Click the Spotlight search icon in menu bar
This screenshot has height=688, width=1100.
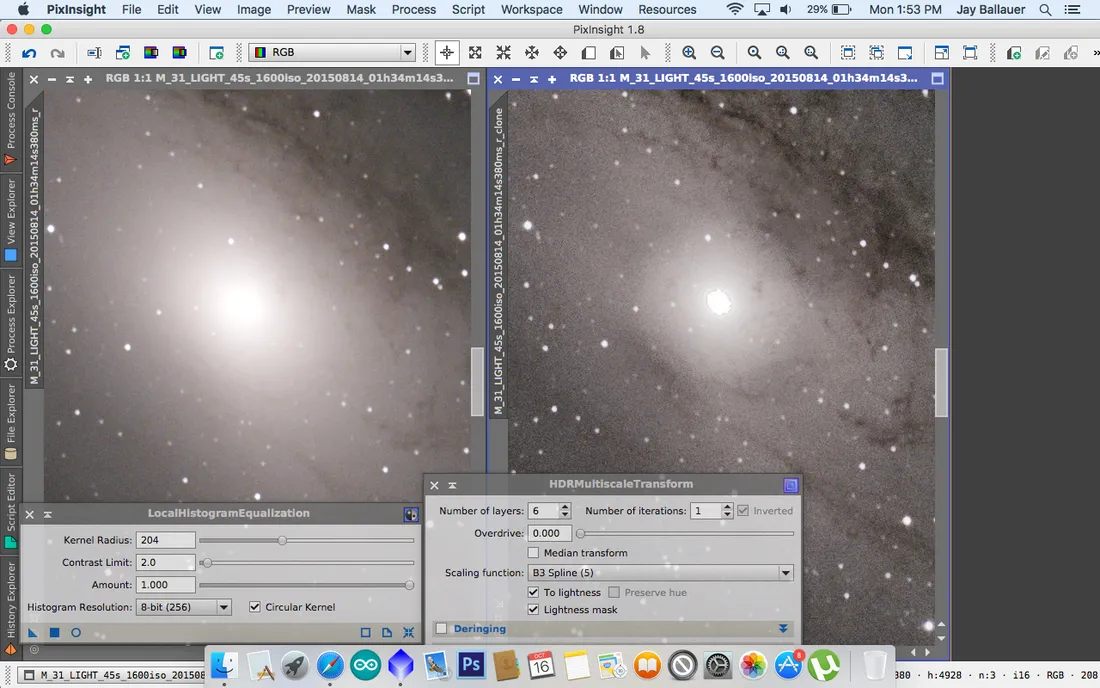(1045, 10)
